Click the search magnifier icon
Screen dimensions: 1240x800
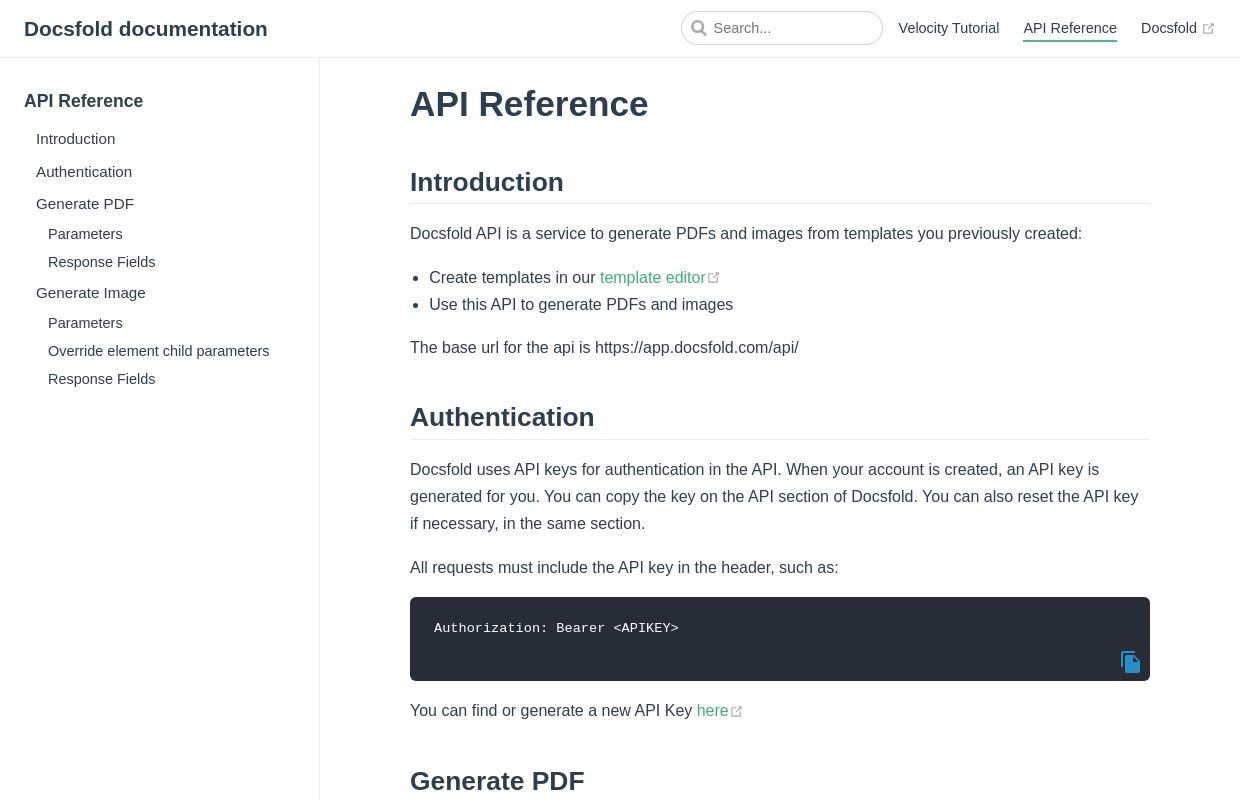[x=699, y=28]
